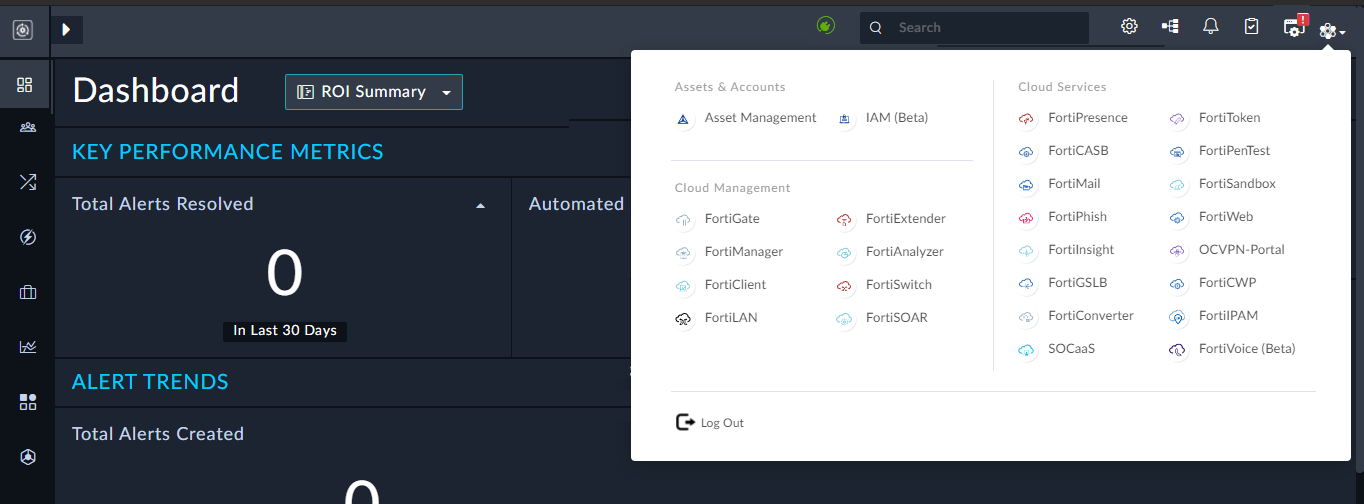The width and height of the screenshot is (1364, 504).
Task: Click the FortiCWP cloud icon
Action: click(x=1177, y=284)
